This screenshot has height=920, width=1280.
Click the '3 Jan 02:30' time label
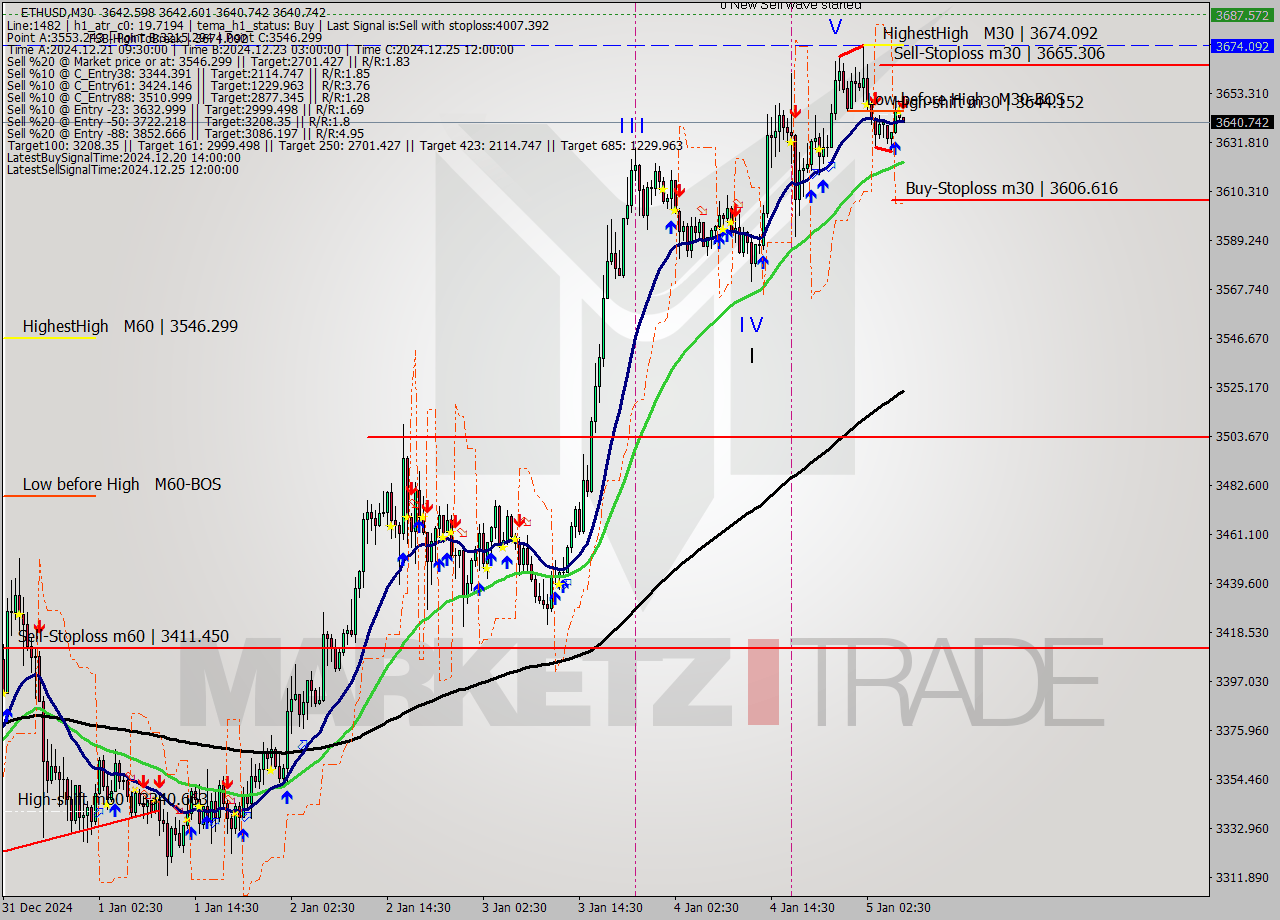point(514,908)
